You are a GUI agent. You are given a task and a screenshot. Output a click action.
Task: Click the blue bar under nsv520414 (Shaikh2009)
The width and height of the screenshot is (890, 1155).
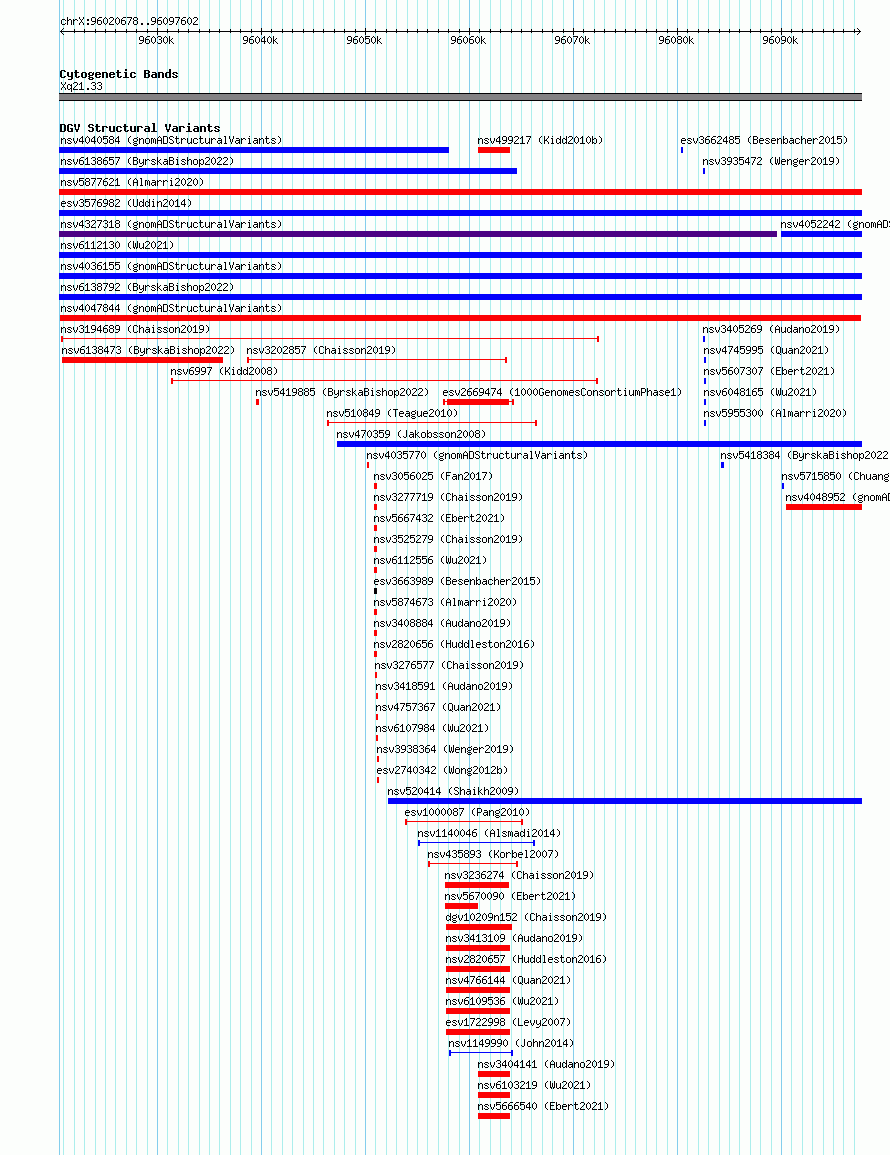point(625,801)
